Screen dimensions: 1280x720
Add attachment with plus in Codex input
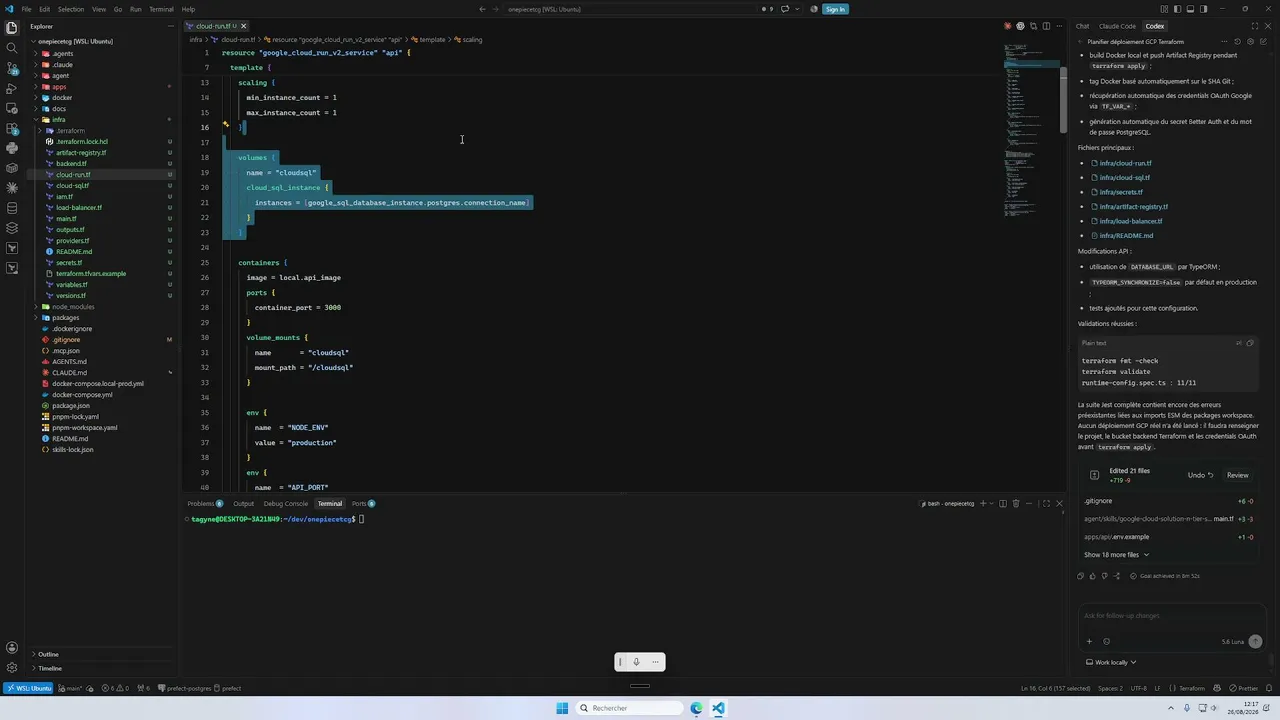pos(1089,641)
